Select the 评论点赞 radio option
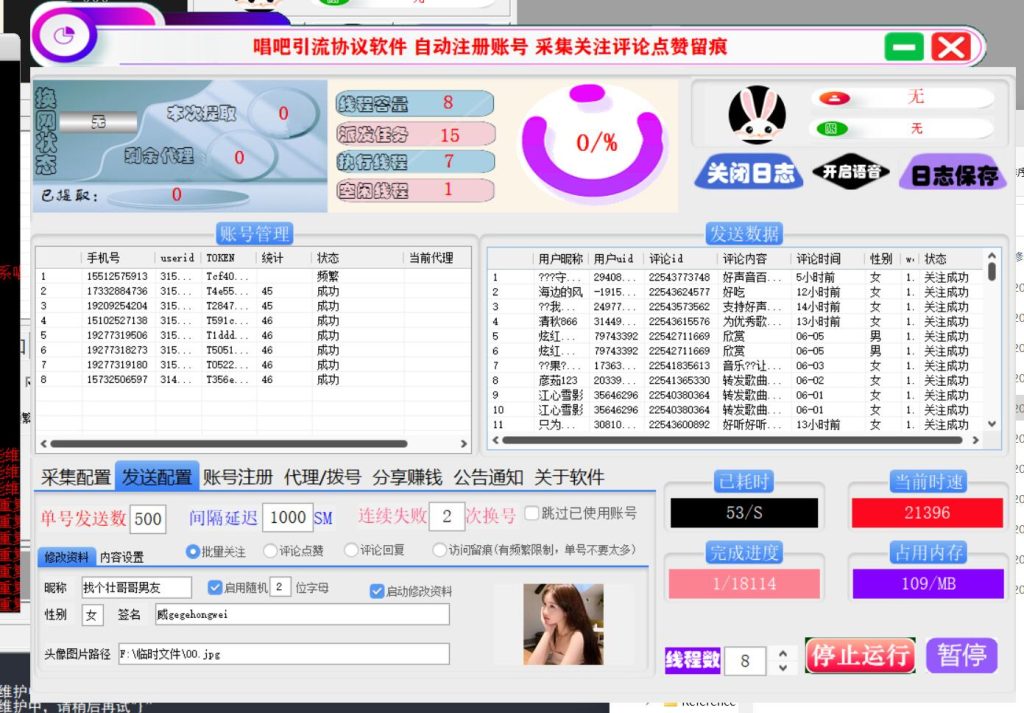1024x713 pixels. (x=270, y=550)
